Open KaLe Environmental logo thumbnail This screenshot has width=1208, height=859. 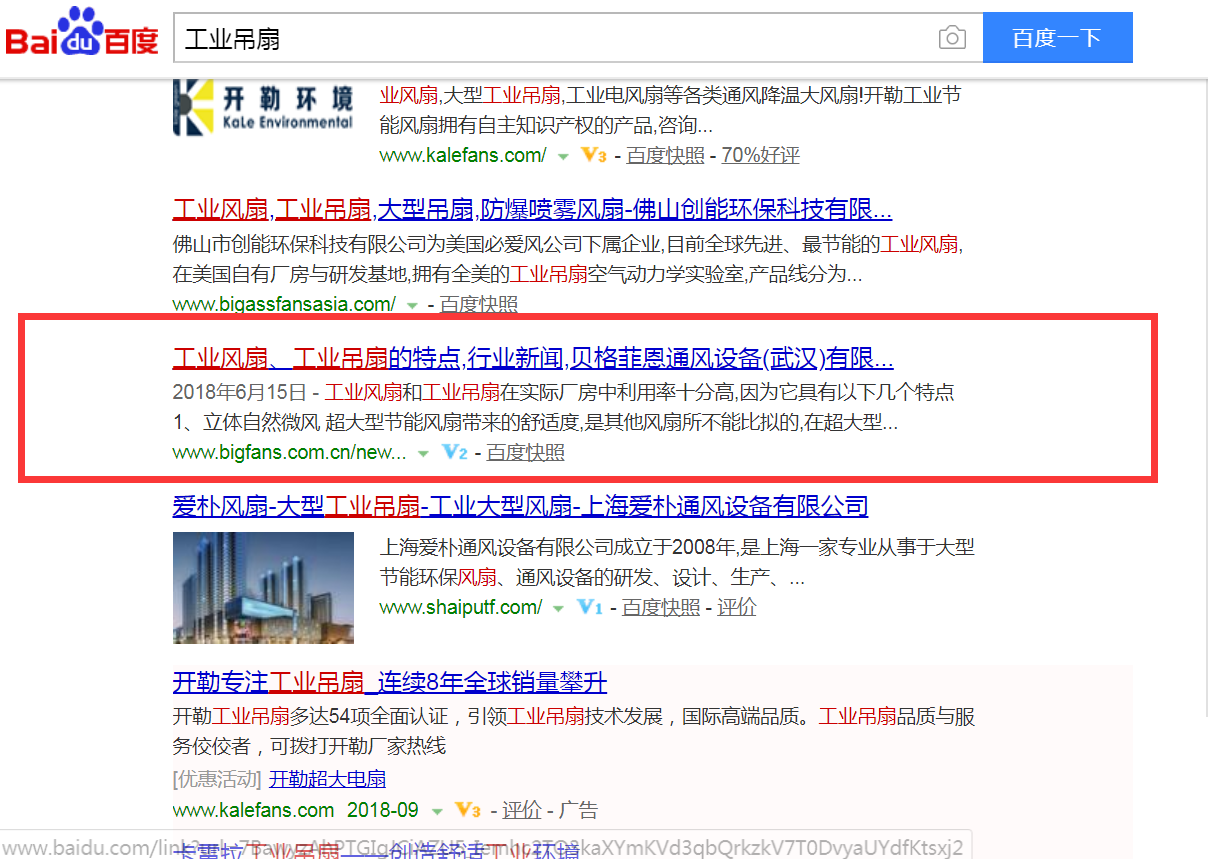tap(264, 108)
